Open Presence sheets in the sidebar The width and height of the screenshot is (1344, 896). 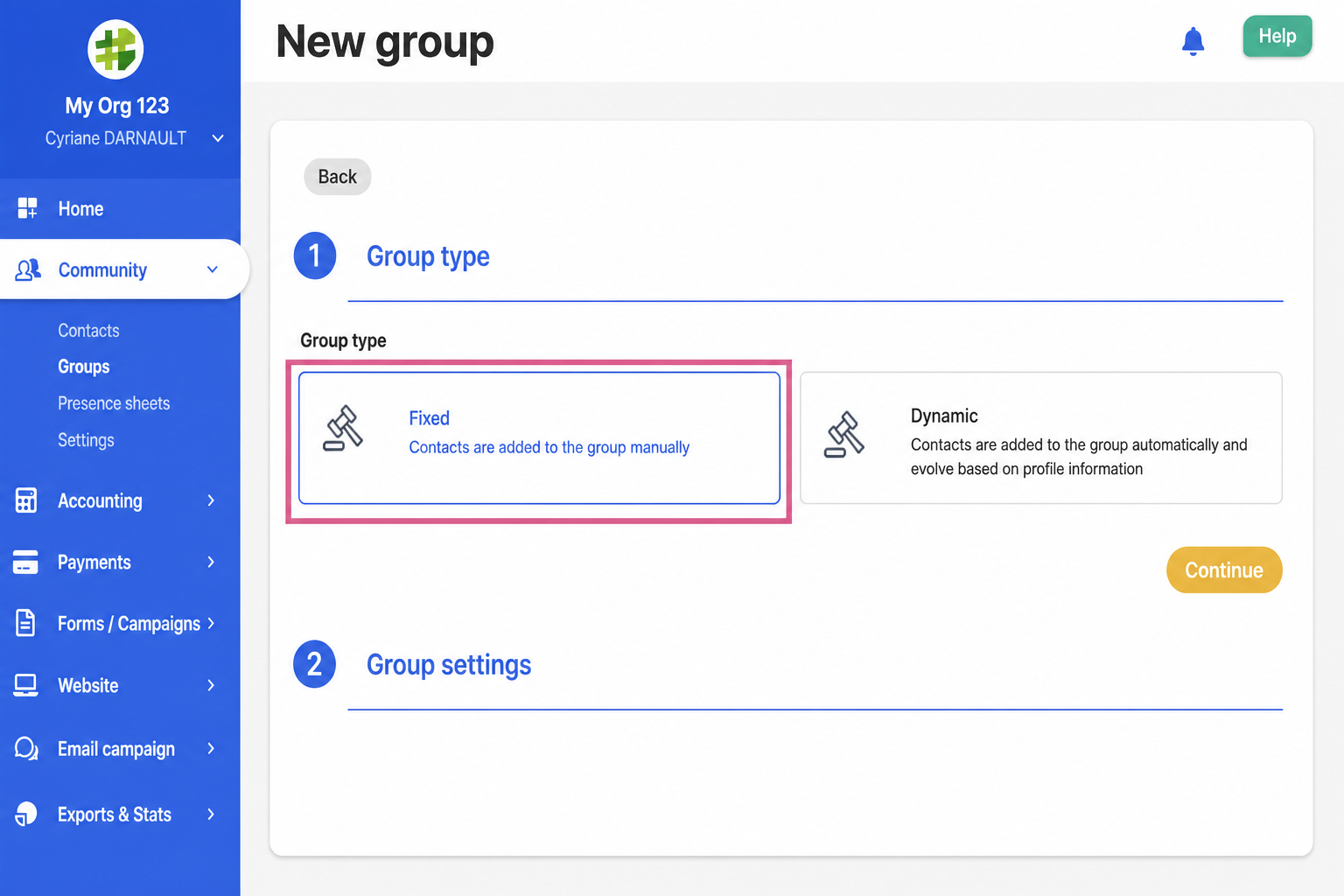[x=114, y=403]
